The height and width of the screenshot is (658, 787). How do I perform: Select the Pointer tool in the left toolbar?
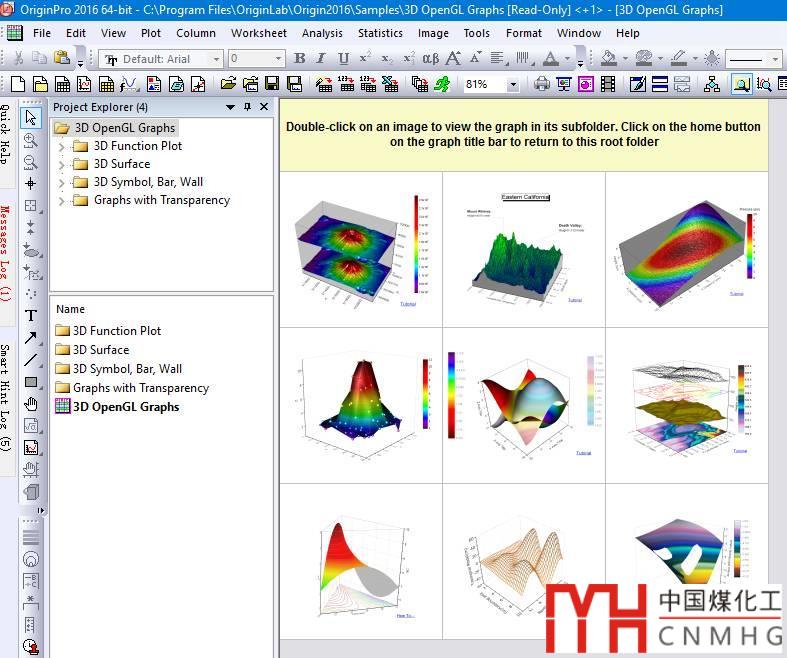pyautogui.click(x=31, y=118)
